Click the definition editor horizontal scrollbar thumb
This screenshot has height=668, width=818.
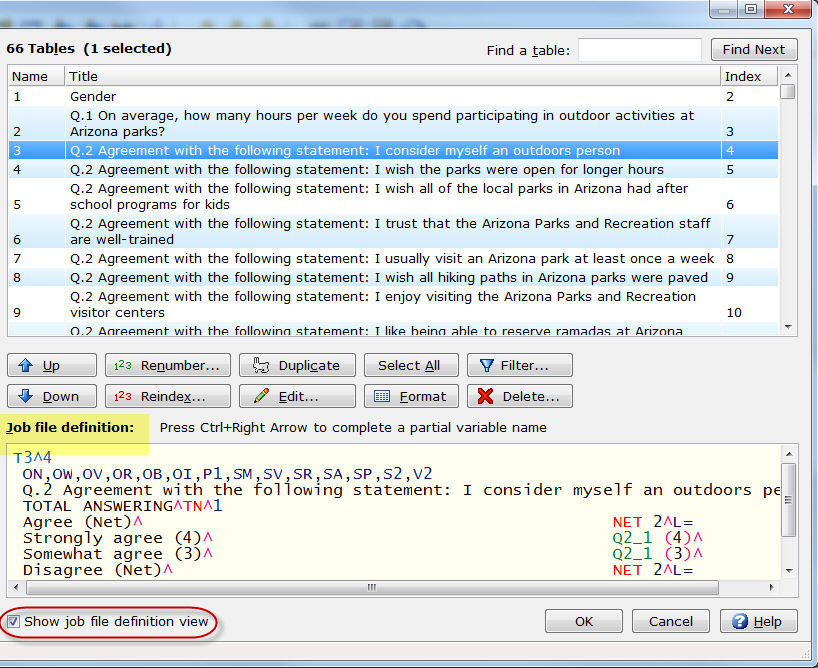pos(372,587)
